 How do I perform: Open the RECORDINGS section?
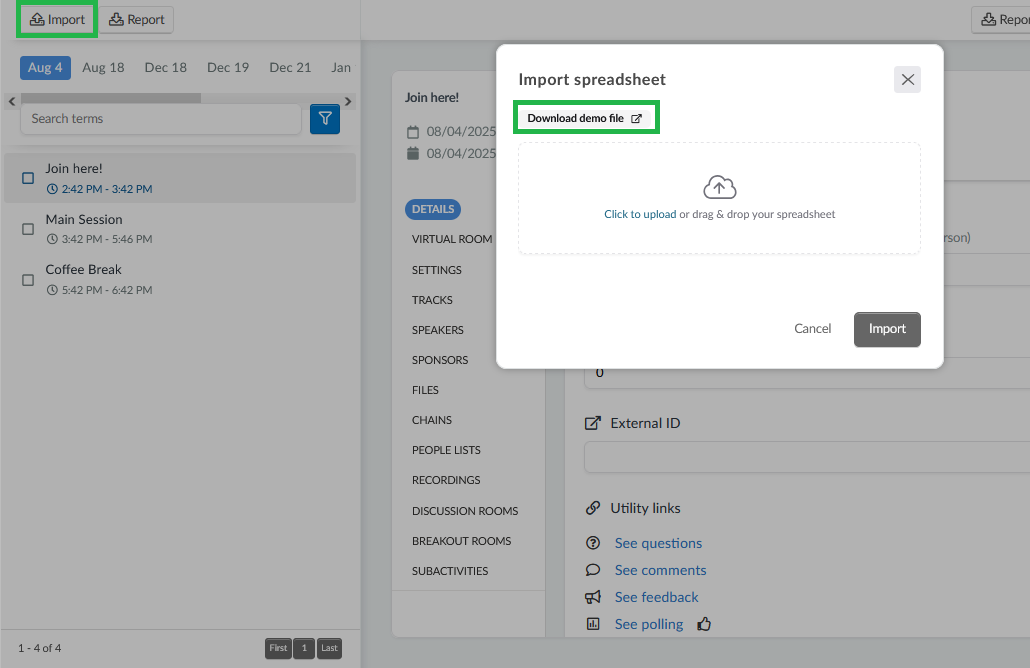(446, 480)
